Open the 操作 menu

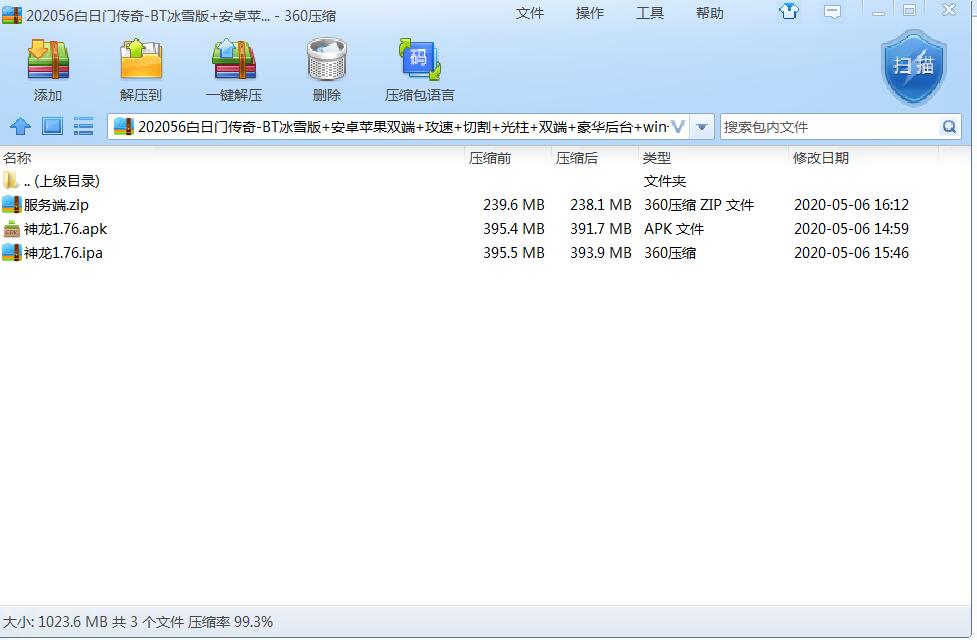[x=589, y=13]
